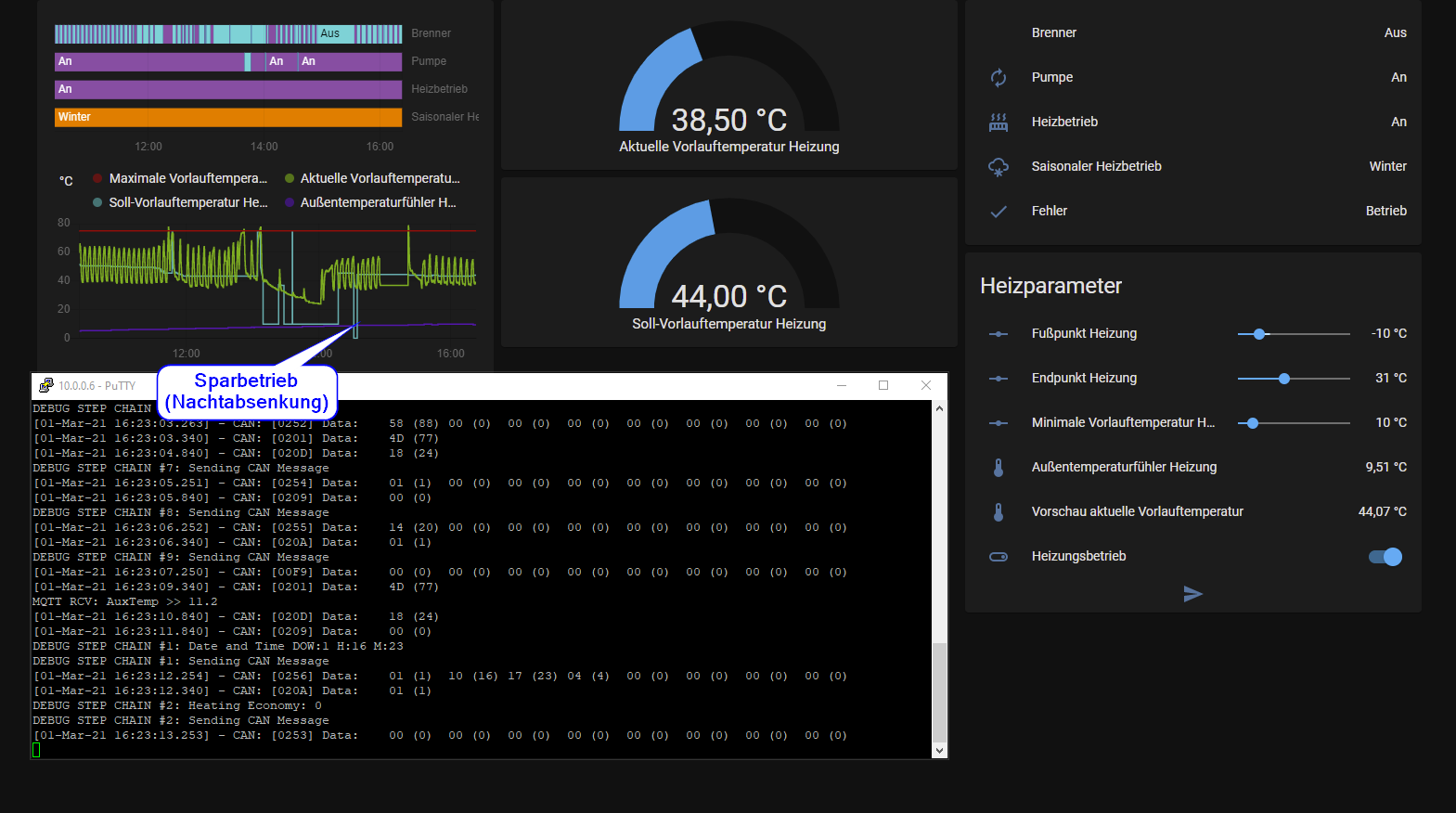Open the Brenner entity row
The width and height of the screenshot is (1456, 813).
(1193, 32)
